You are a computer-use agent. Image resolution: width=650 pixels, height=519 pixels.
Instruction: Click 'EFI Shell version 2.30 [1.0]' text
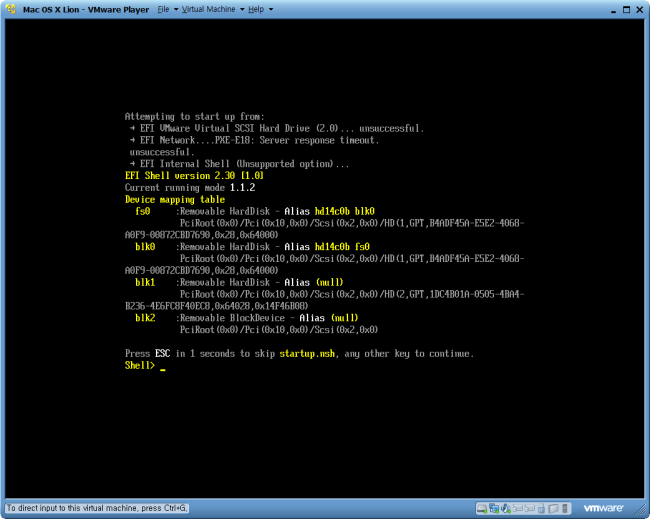tap(194, 176)
